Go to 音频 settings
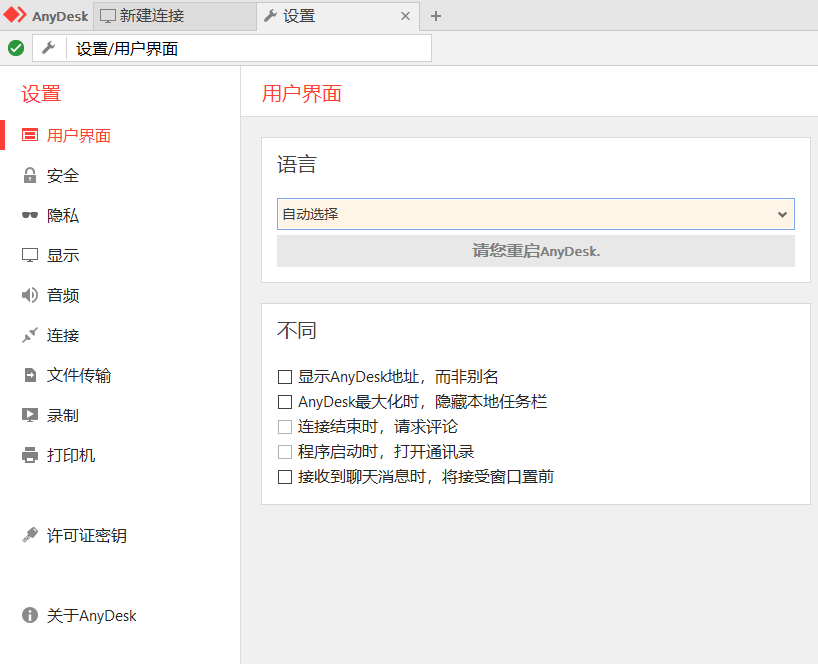Screen dimensions: 818x664 pos(63,295)
